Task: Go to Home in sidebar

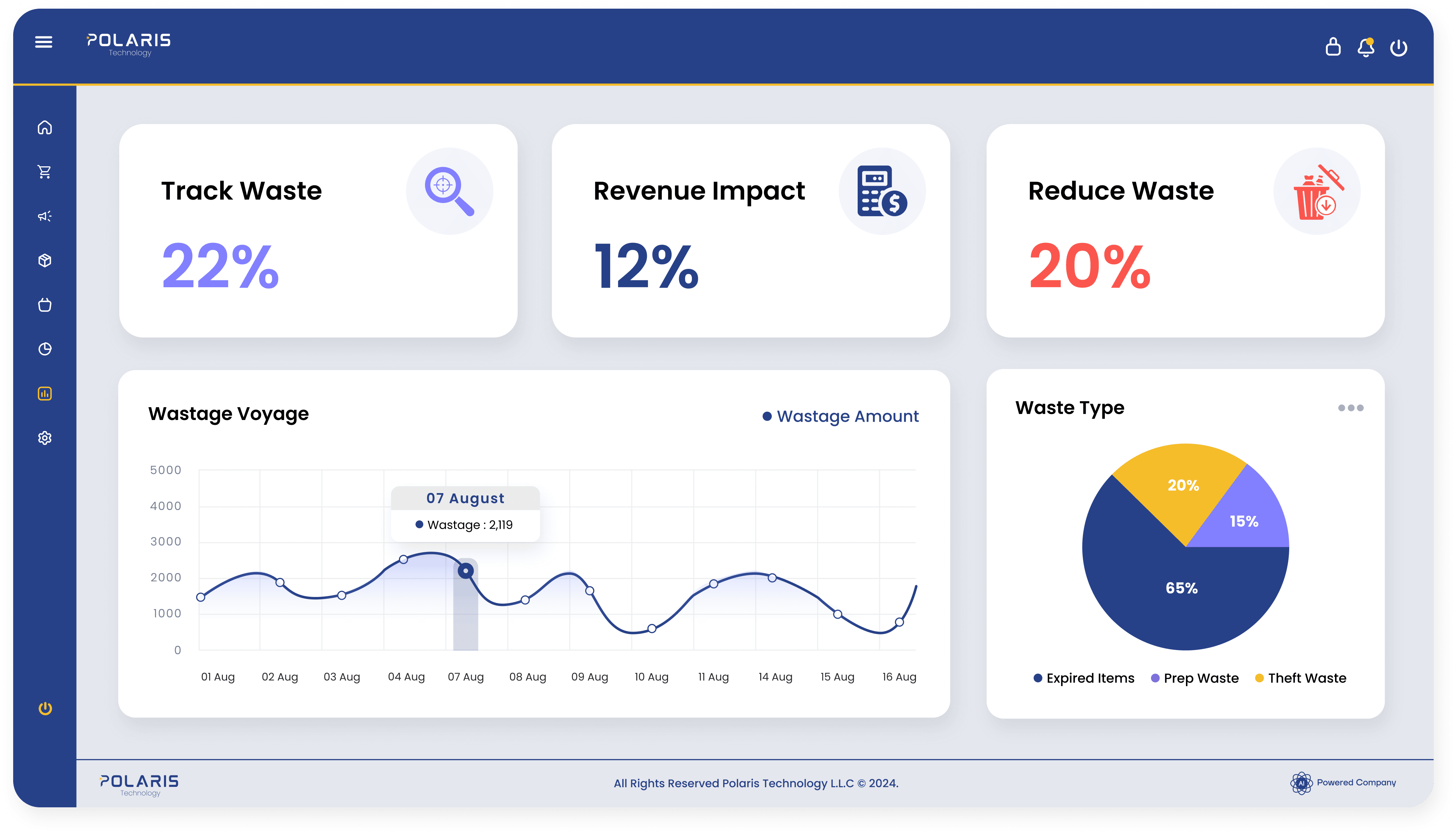Action: click(x=45, y=127)
